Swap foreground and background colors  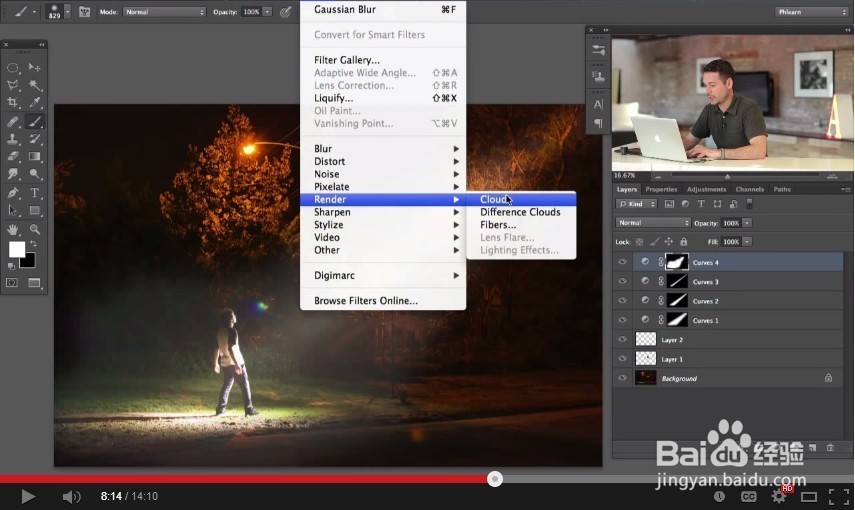pos(34,244)
